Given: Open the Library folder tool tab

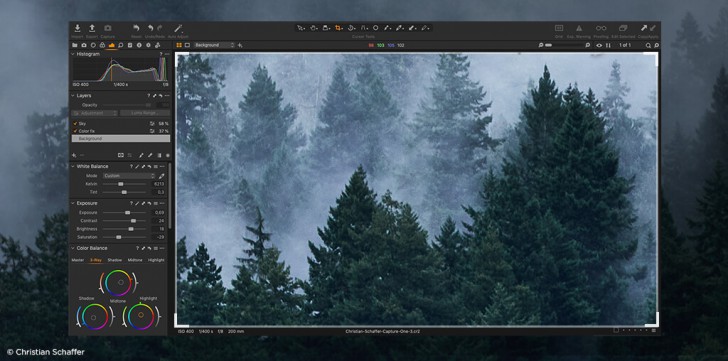Looking at the screenshot, I should pyautogui.click(x=74, y=45).
